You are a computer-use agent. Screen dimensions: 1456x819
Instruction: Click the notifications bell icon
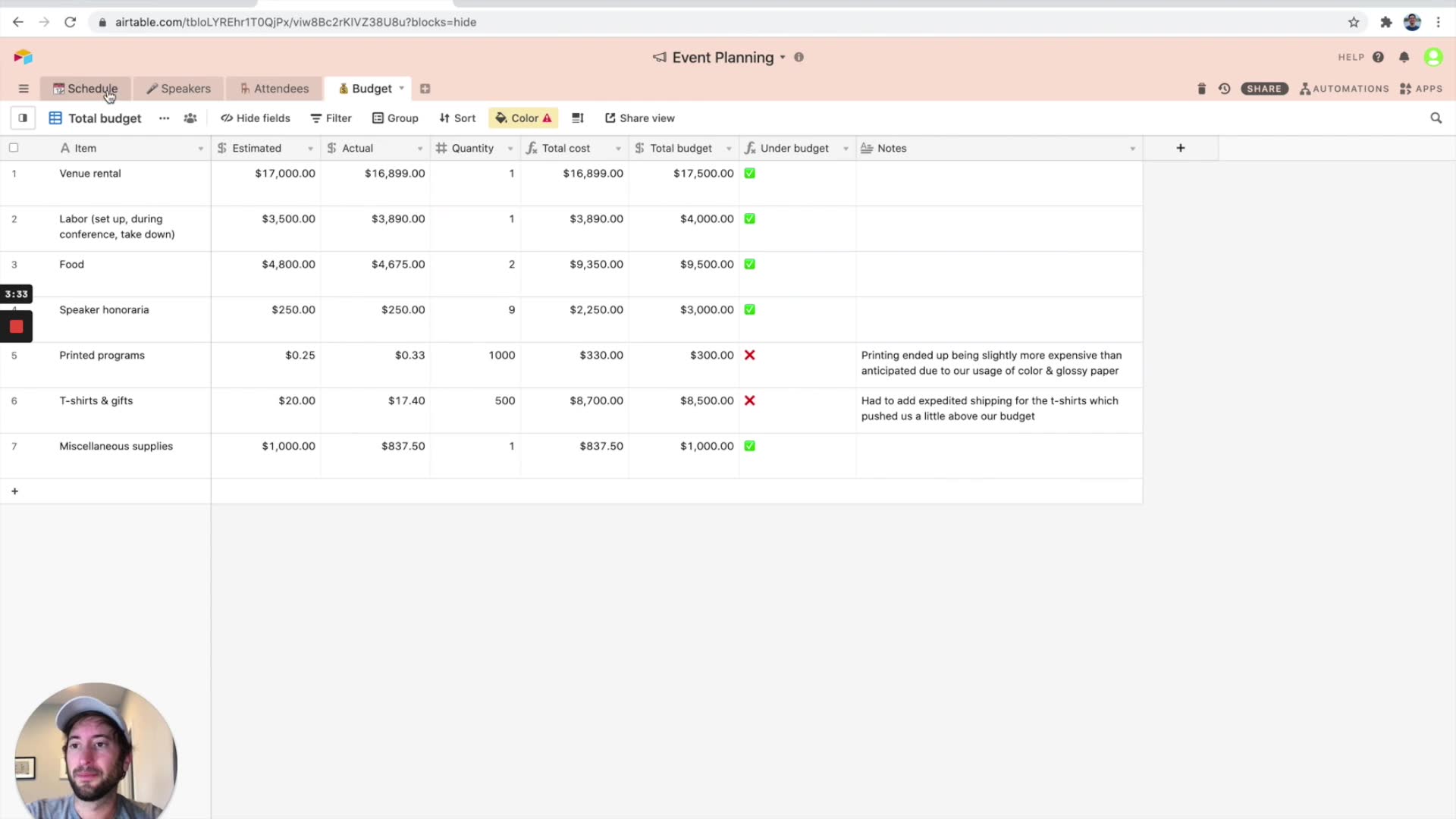1404,58
